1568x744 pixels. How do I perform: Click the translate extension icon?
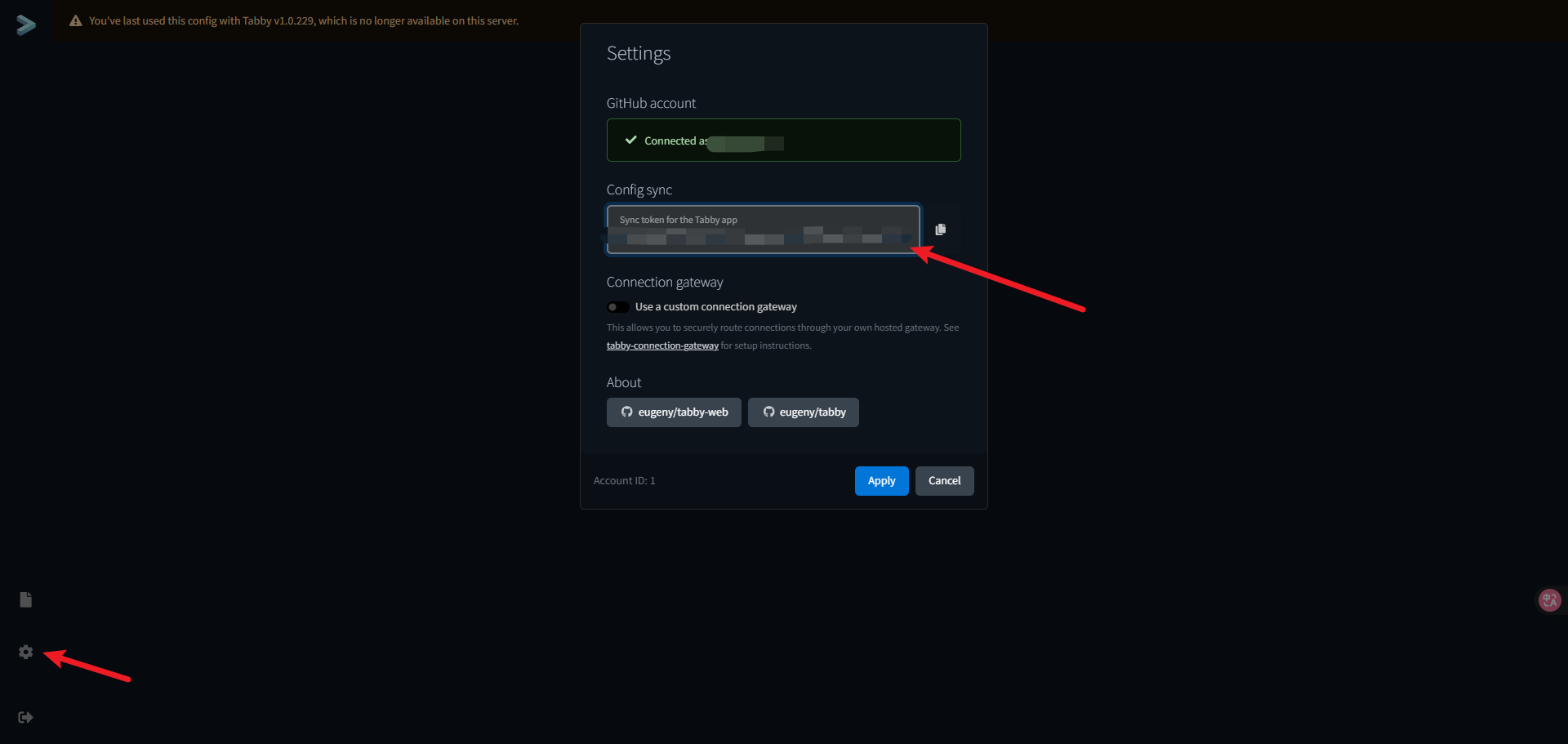click(x=1549, y=600)
